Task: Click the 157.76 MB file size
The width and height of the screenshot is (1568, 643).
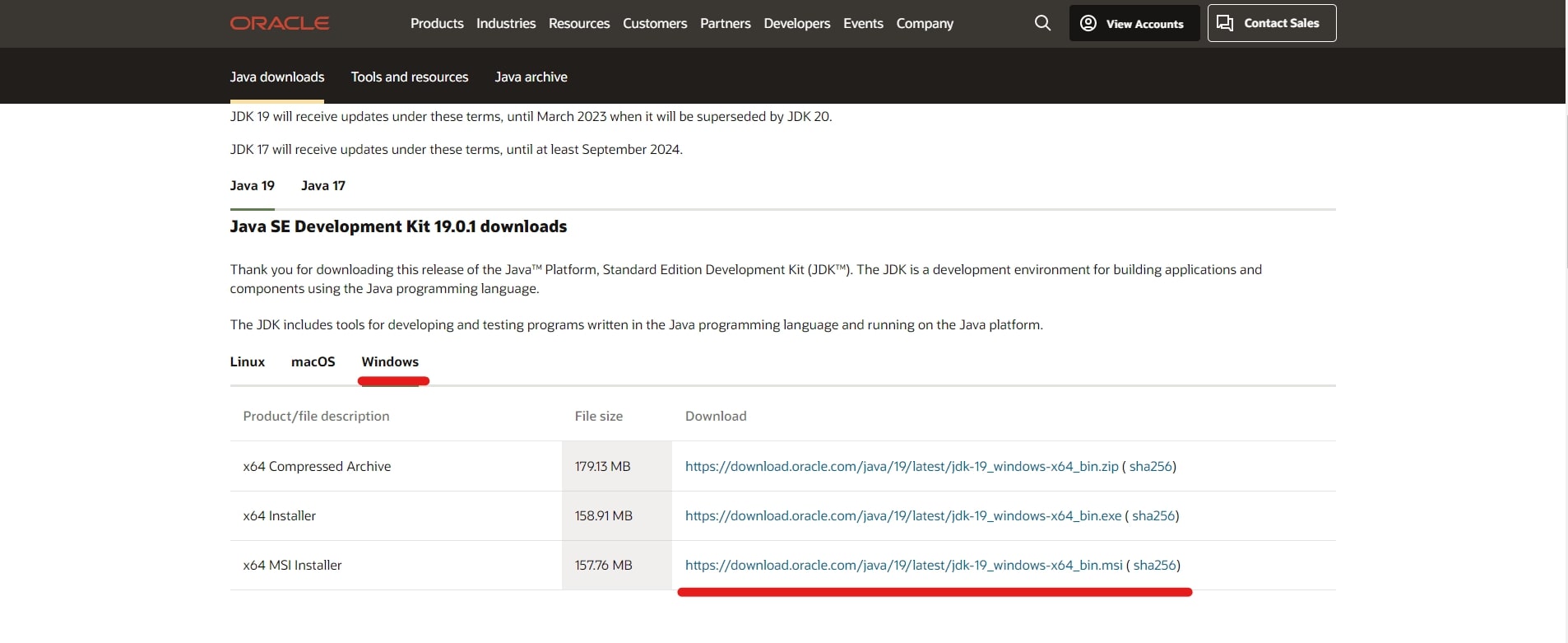Action: click(604, 565)
